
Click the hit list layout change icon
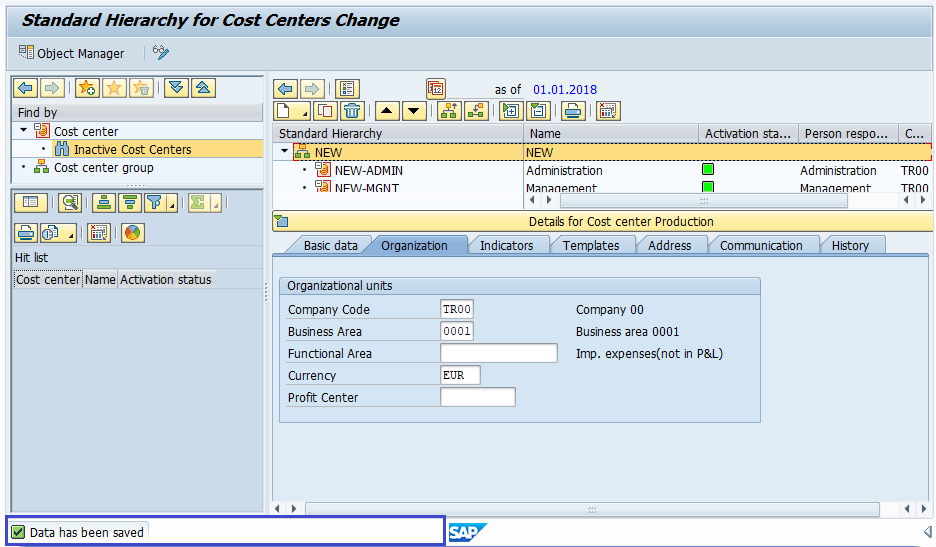click(98, 233)
